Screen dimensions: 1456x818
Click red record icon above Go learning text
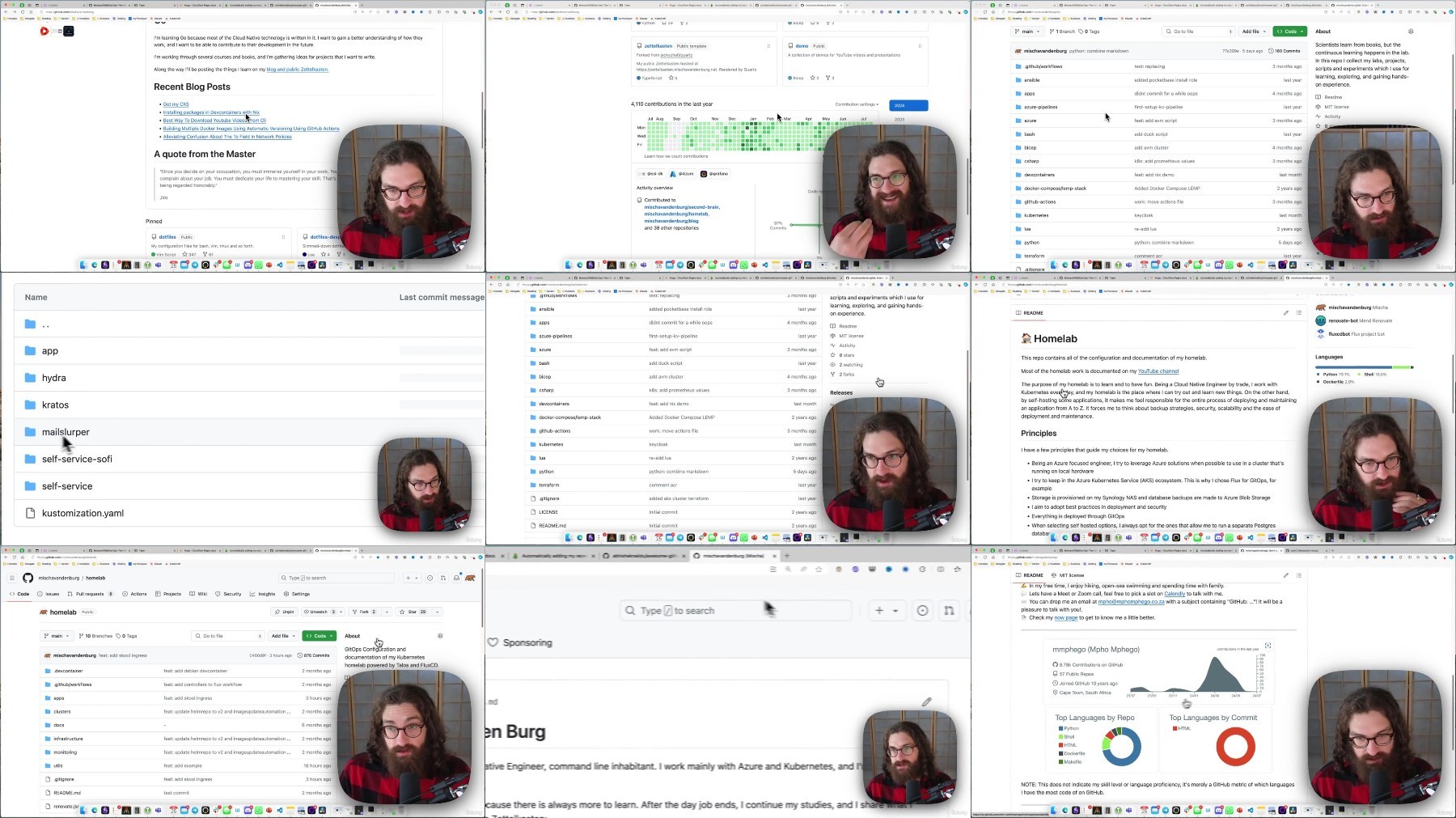click(x=44, y=32)
